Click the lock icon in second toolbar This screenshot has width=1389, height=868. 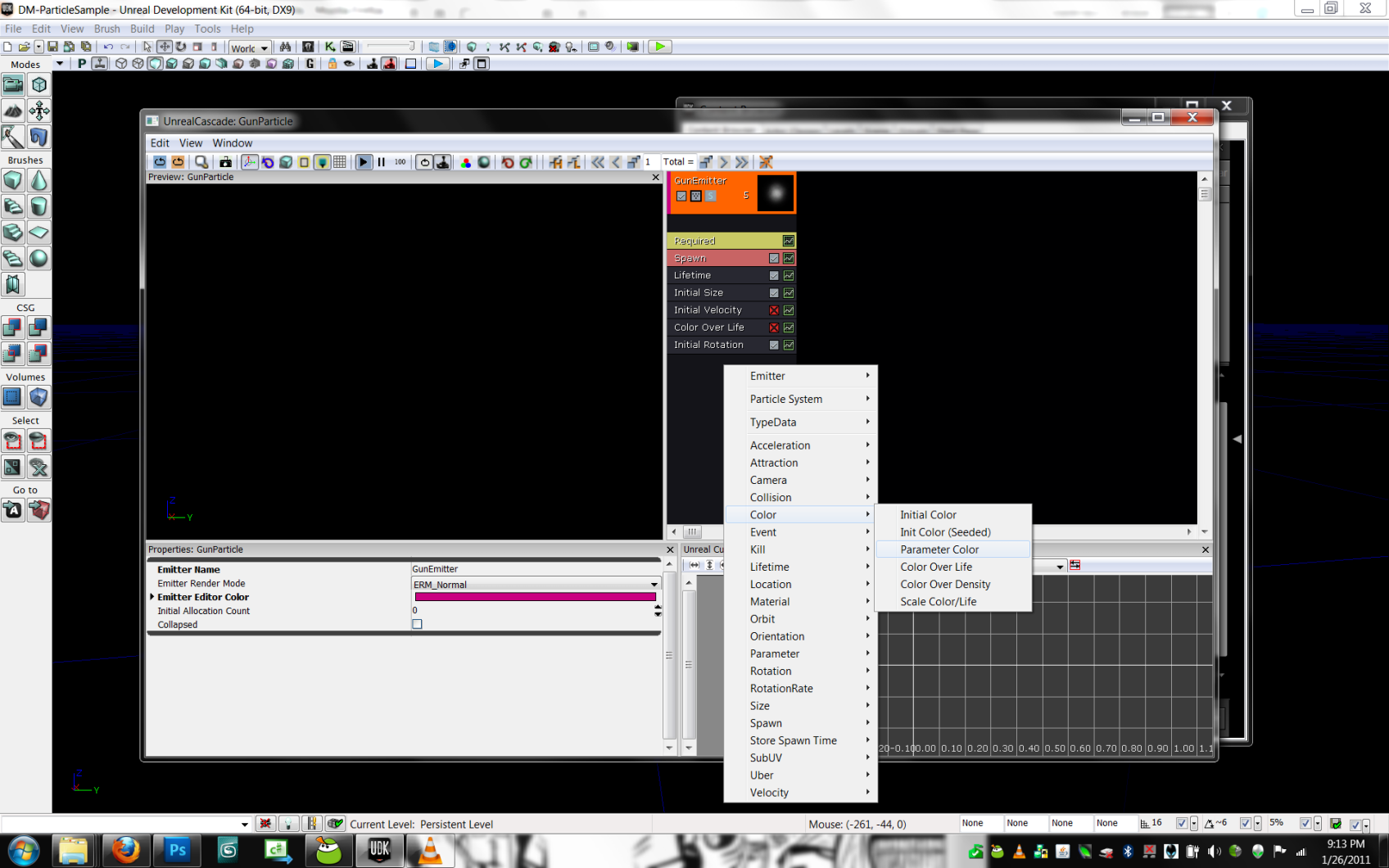333,64
